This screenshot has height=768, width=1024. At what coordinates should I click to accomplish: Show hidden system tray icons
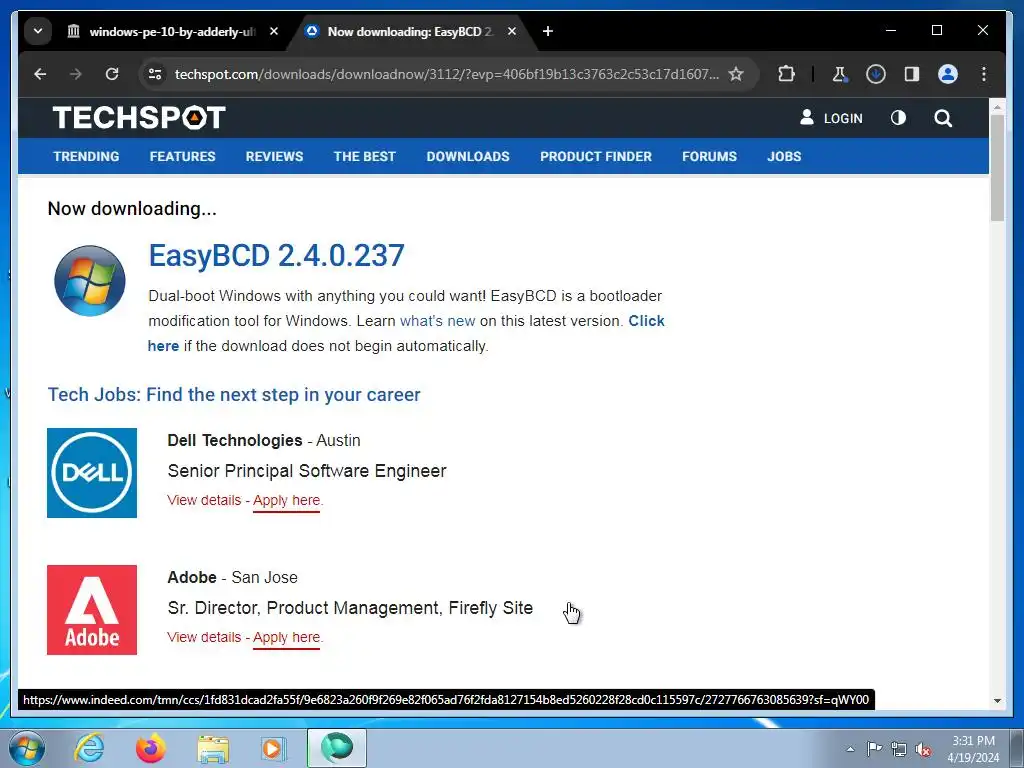pos(850,749)
